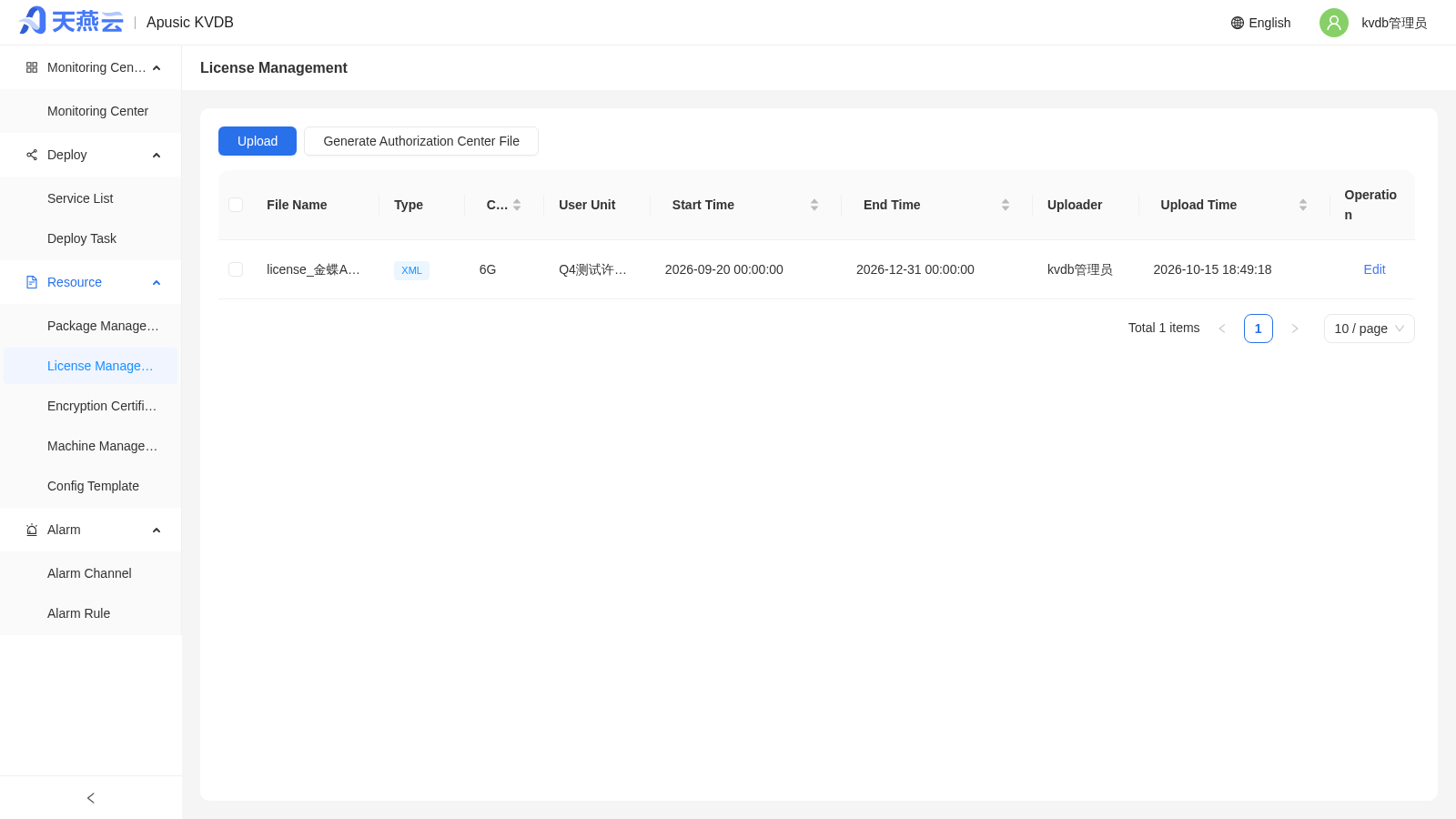Go to previous page arrow
1456x819 pixels.
click(1222, 329)
